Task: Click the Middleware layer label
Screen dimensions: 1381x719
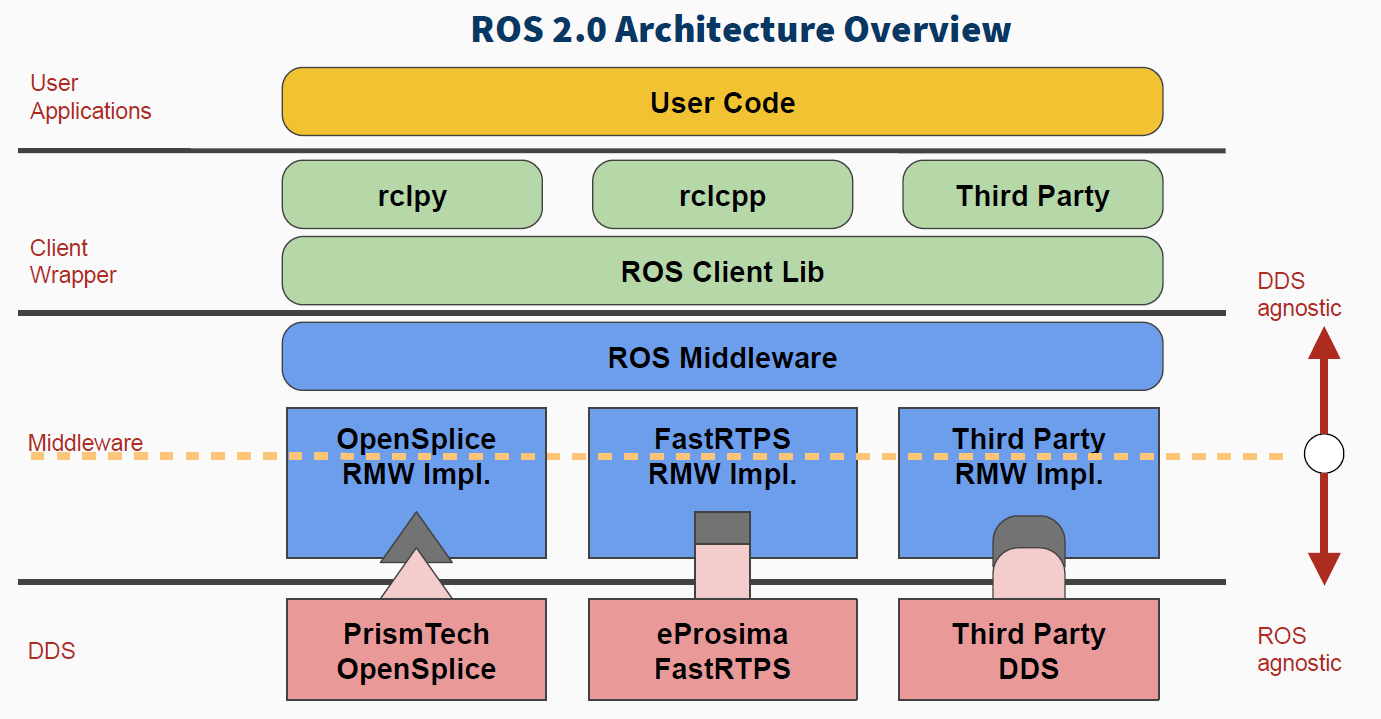Action: [85, 443]
